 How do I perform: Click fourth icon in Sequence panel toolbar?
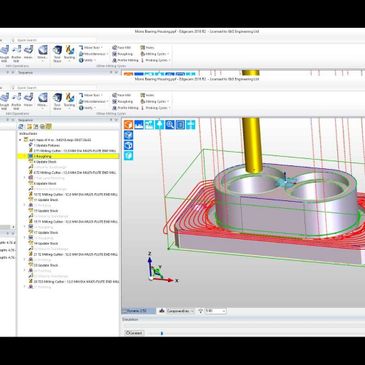coord(42,127)
